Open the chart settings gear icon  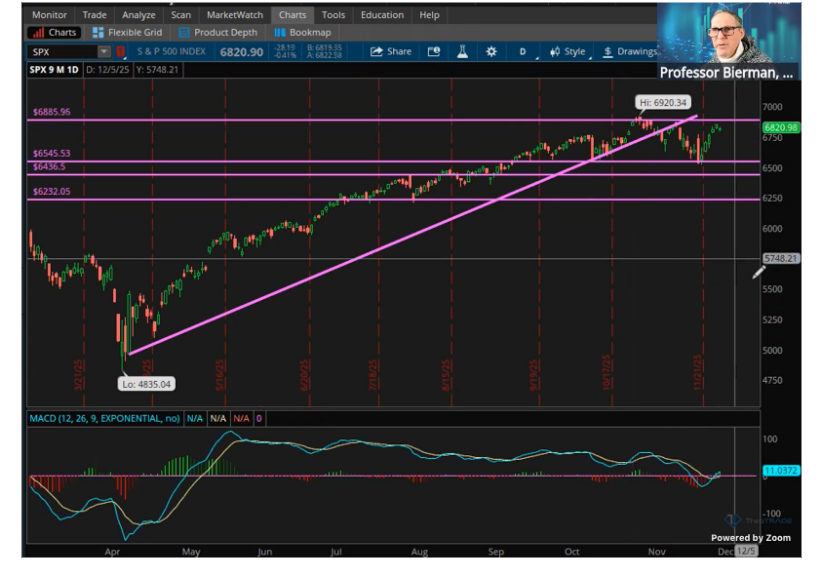[491, 52]
